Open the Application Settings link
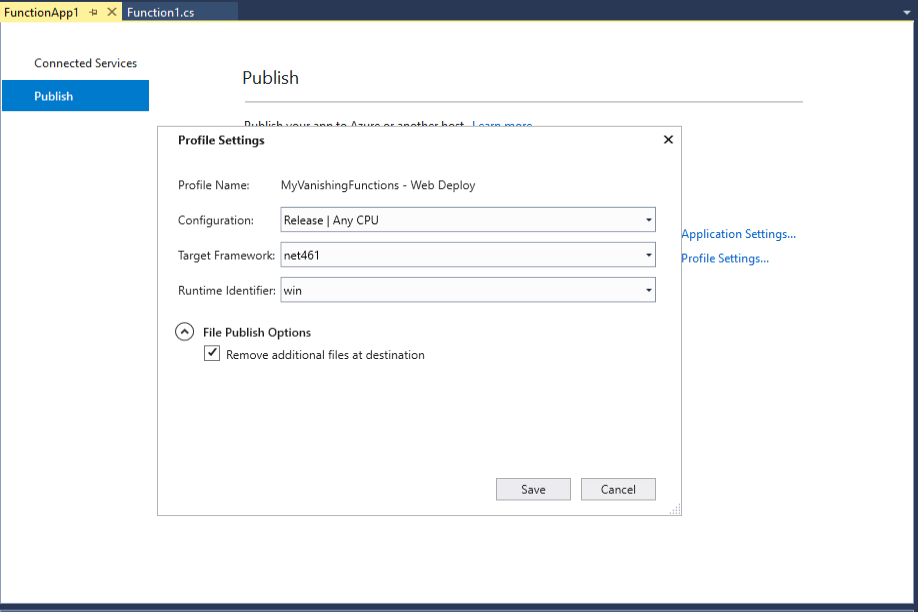The width and height of the screenshot is (918, 612). (x=738, y=234)
